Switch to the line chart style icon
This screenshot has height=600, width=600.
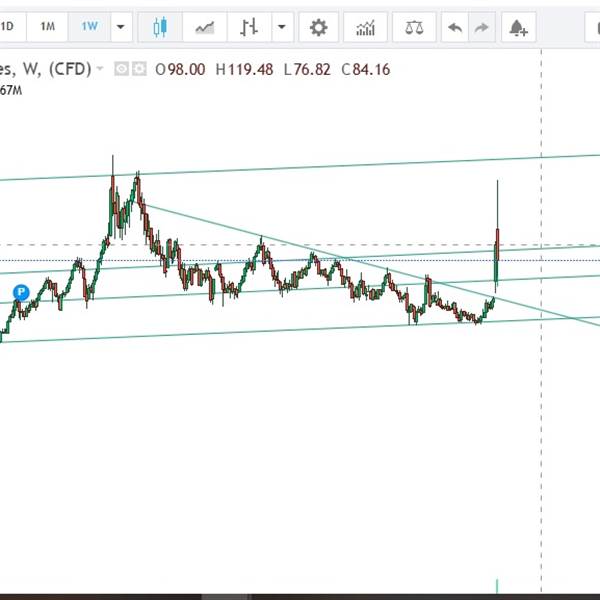pyautogui.click(x=205, y=27)
